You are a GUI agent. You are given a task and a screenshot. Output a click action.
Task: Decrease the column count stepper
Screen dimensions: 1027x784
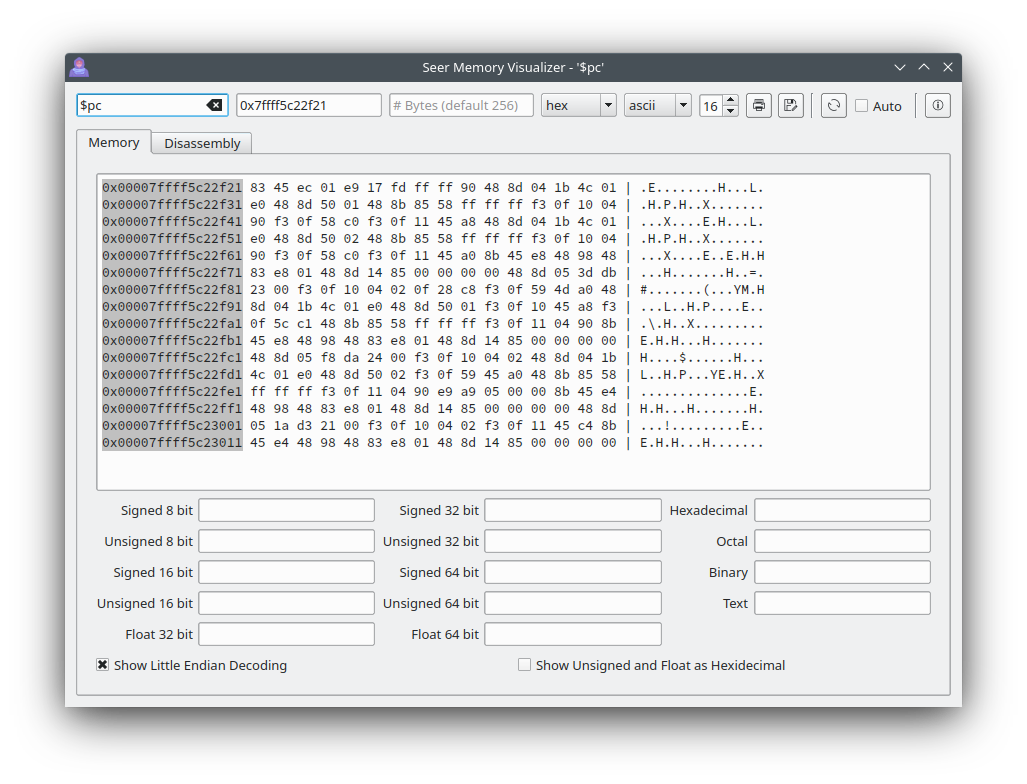pyautogui.click(x=731, y=111)
